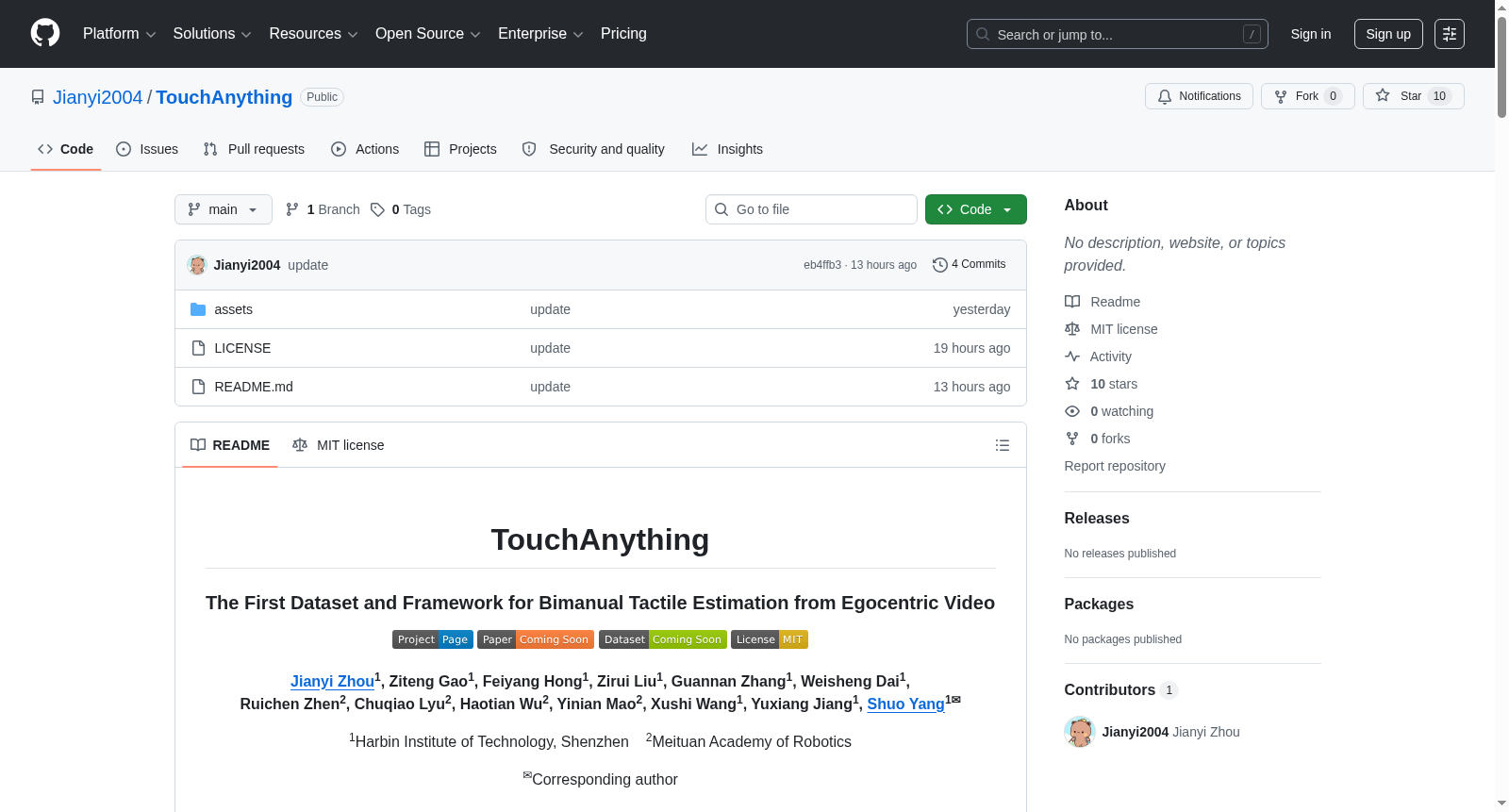Open the assets folder name
Image resolution: width=1509 pixels, height=812 pixels.
[233, 309]
